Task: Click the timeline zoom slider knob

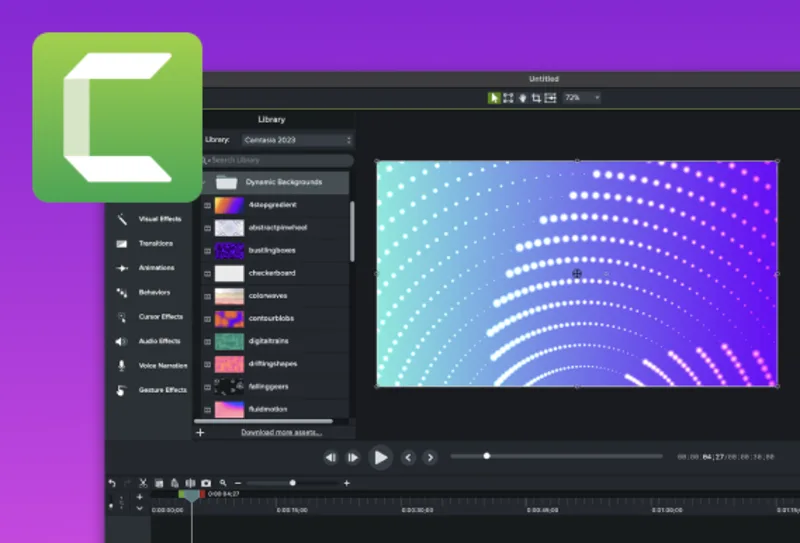Action: 292,483
